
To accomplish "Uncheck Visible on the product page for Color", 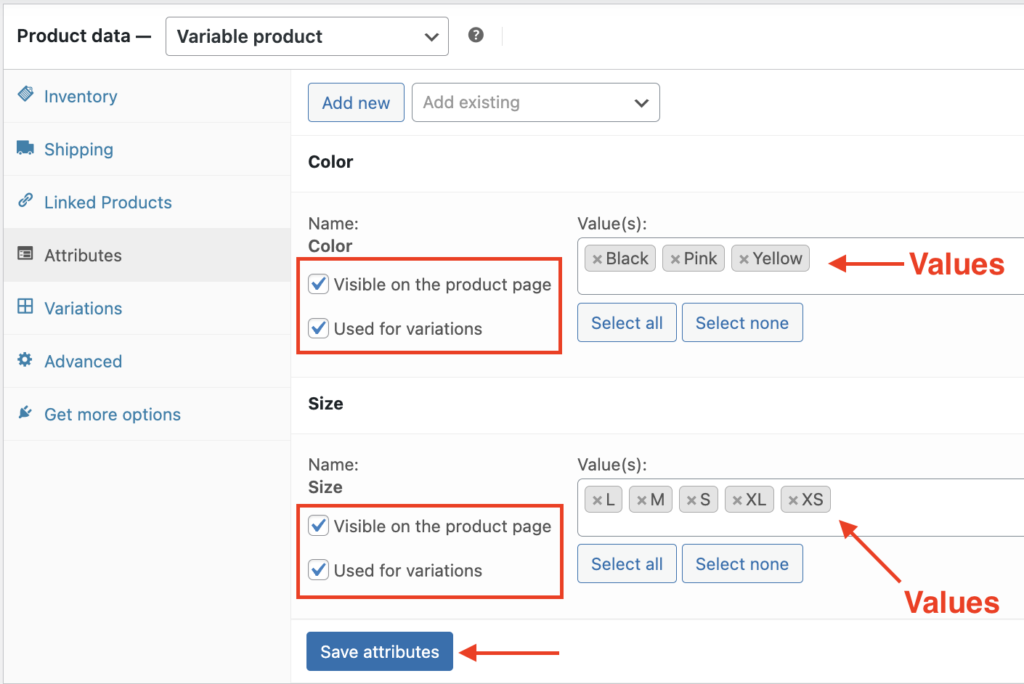I will [x=318, y=285].
